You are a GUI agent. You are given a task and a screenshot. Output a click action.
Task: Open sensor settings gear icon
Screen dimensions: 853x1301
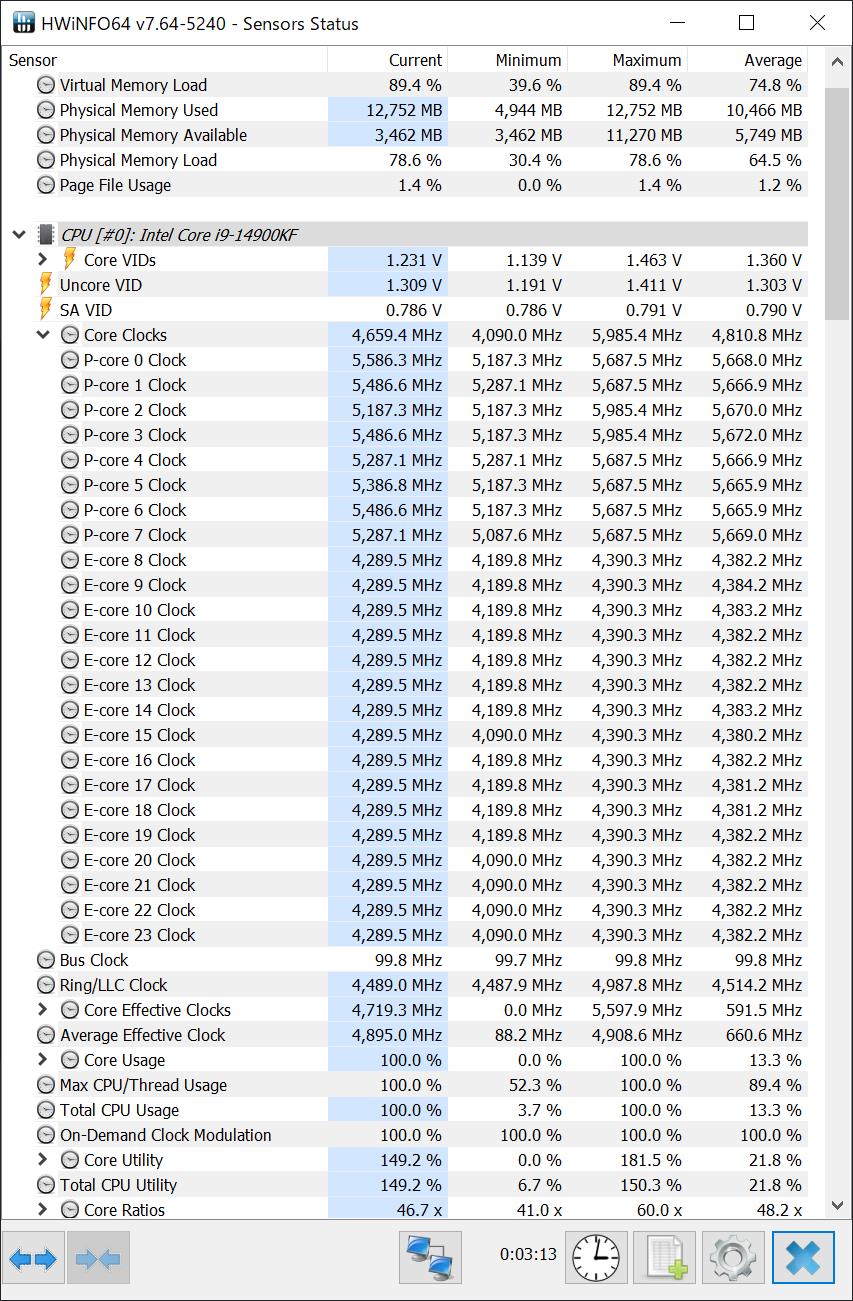[x=733, y=1258]
